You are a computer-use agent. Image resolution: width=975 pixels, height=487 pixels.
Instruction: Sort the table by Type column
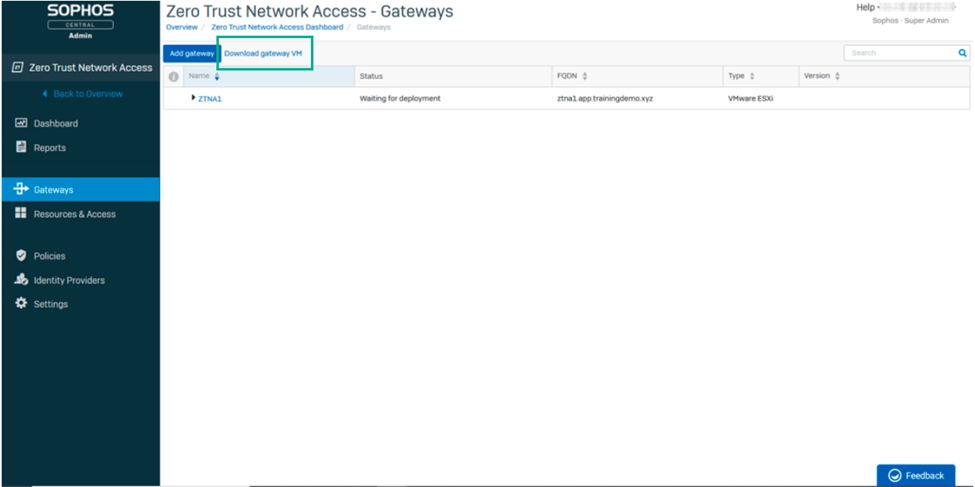tap(752, 77)
